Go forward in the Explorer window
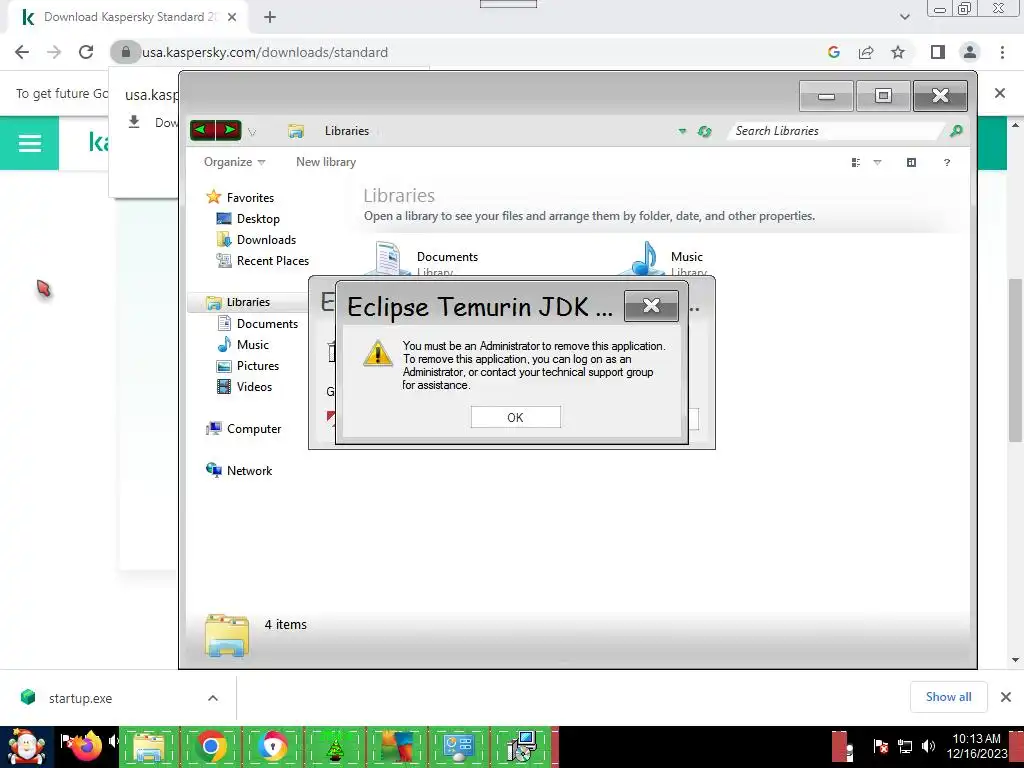Viewport: 1024px width, 768px height. [229, 130]
